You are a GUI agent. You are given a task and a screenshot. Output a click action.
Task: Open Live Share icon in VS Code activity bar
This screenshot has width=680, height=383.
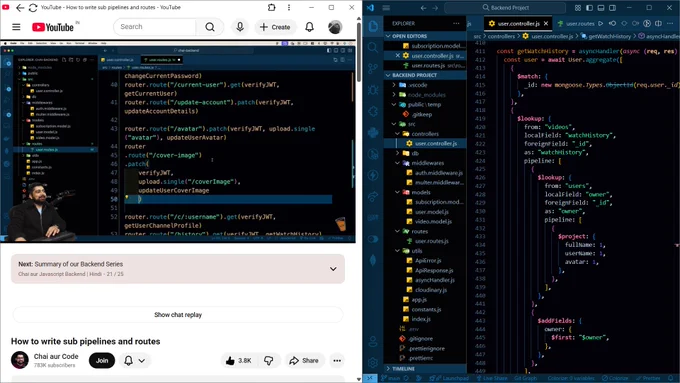click(373, 196)
